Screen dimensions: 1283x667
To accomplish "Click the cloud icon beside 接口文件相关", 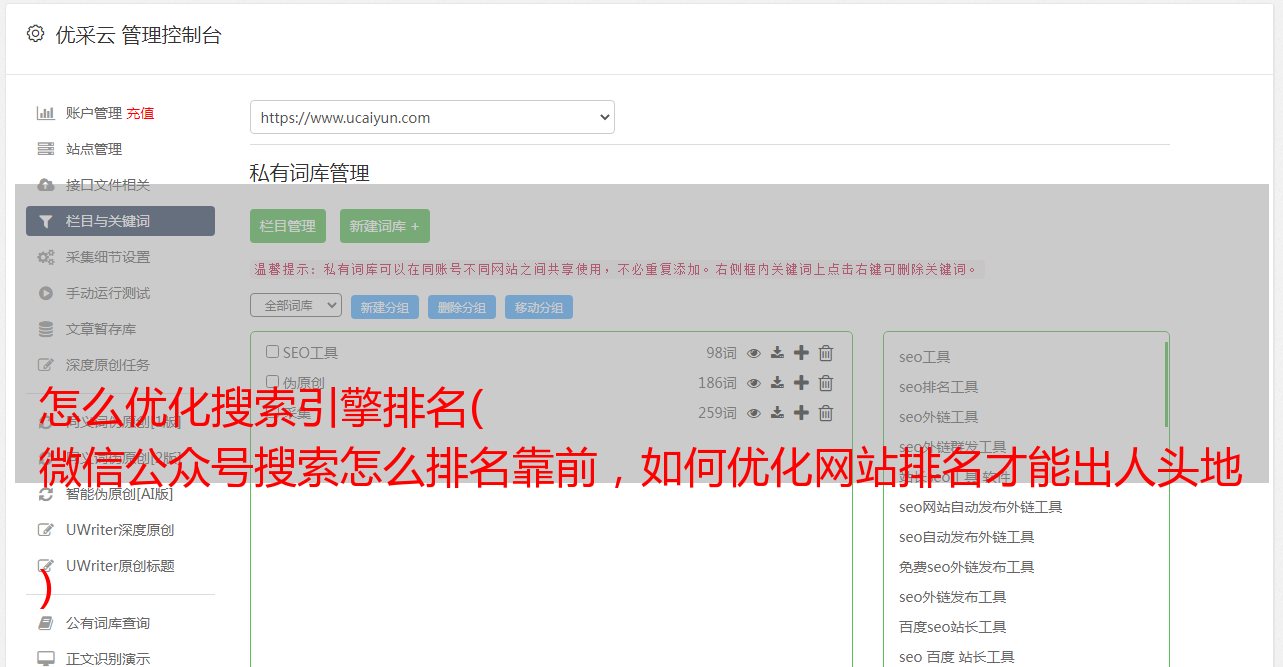I will (x=45, y=185).
